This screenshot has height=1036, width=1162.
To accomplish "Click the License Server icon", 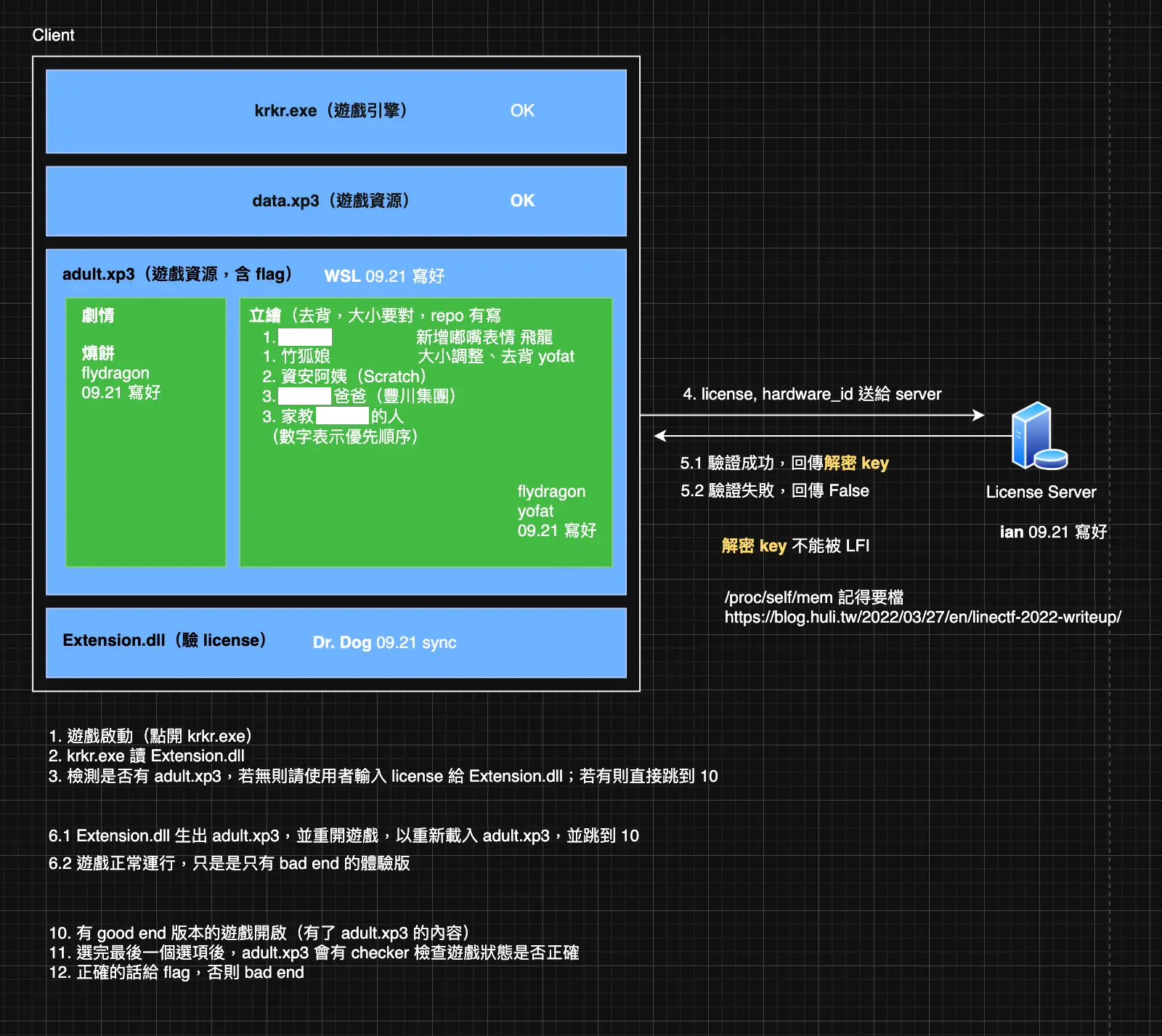I will pos(1039,436).
